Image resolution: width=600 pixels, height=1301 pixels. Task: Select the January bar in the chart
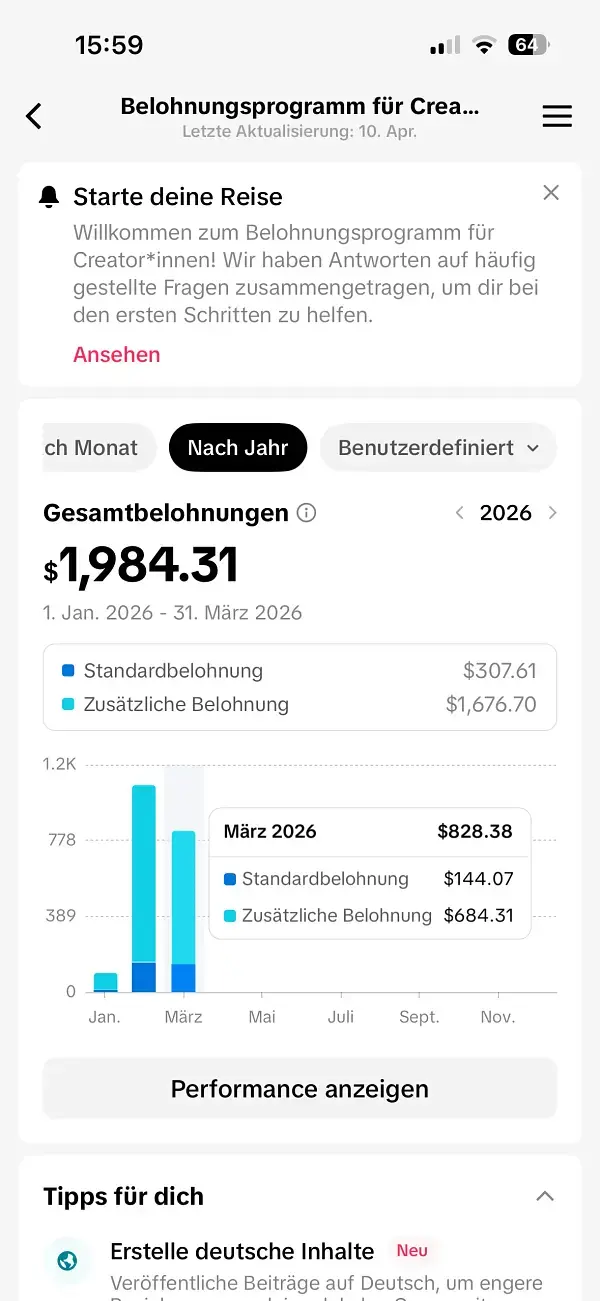[105, 981]
